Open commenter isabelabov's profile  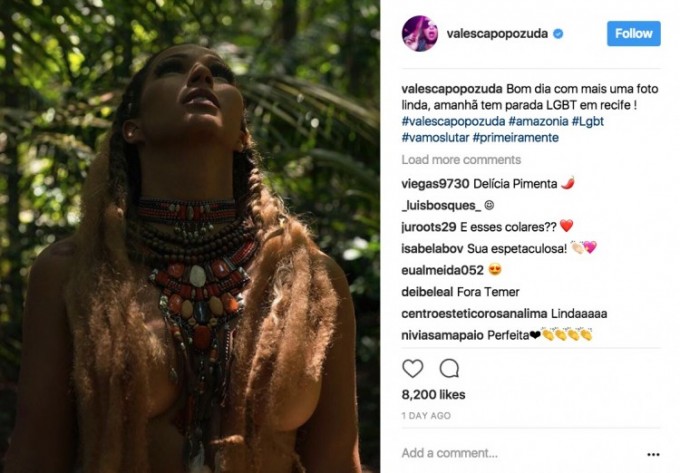431,248
